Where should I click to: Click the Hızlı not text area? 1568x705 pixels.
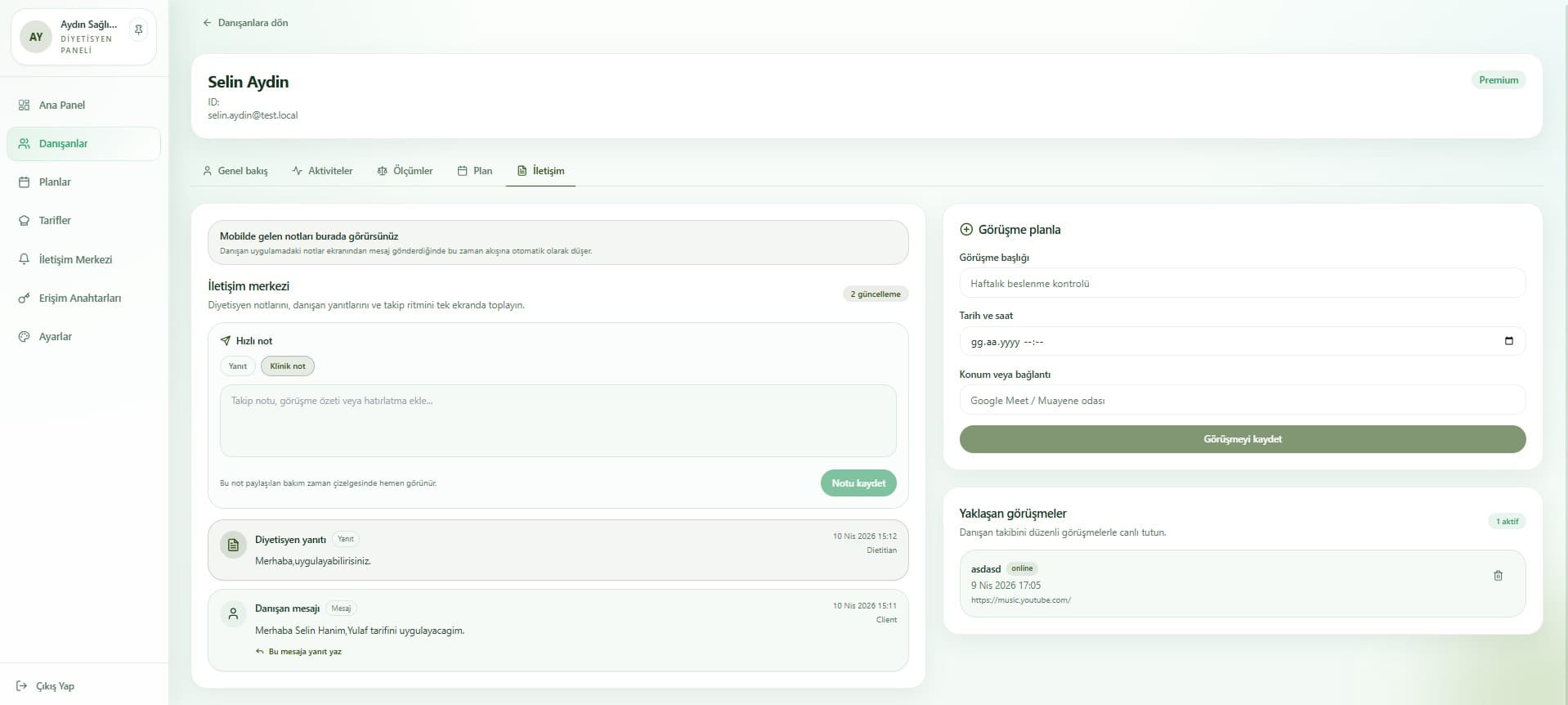point(558,420)
